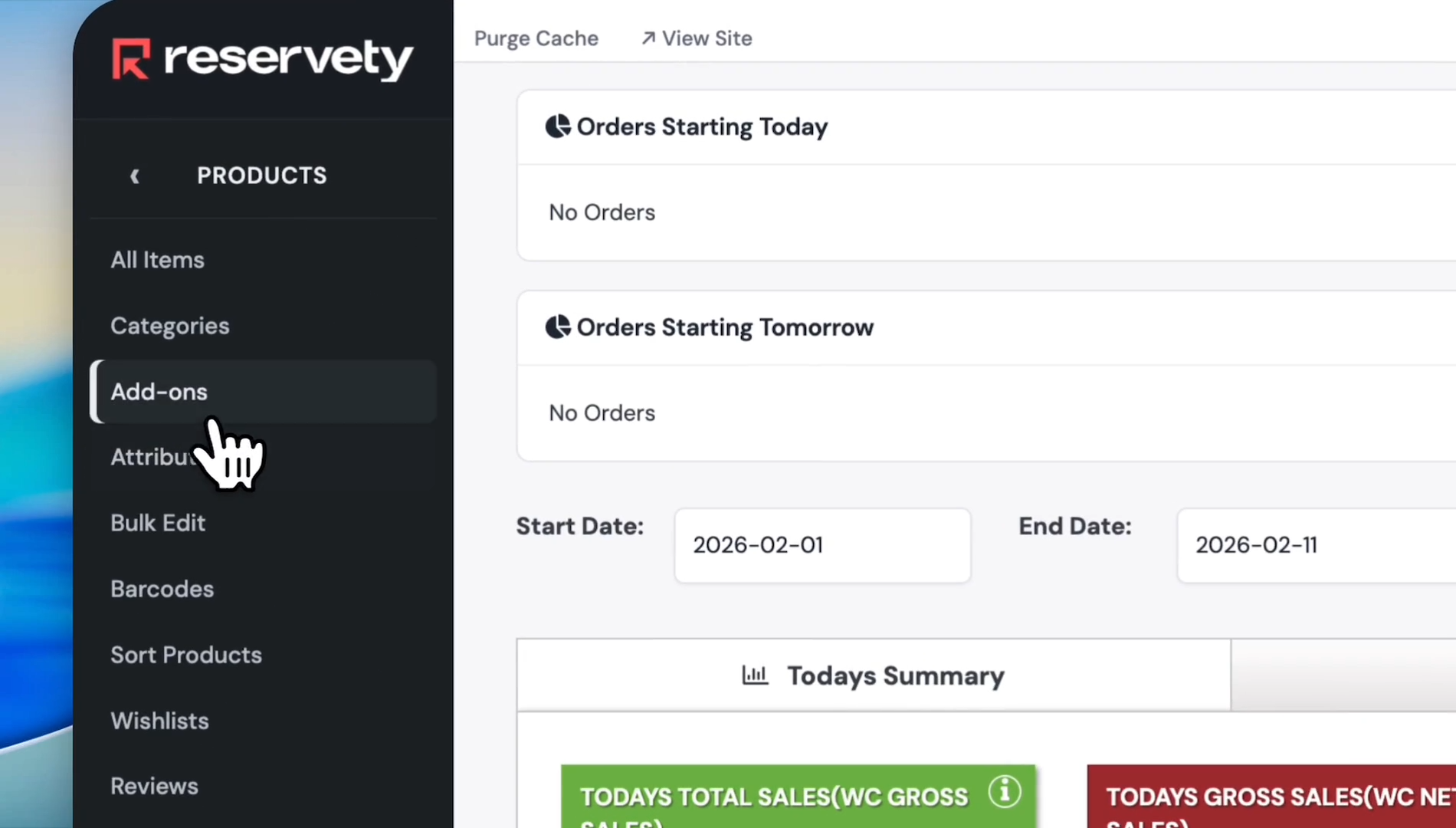
Task: Click the Orders Starting Today pie icon
Action: coord(557,127)
